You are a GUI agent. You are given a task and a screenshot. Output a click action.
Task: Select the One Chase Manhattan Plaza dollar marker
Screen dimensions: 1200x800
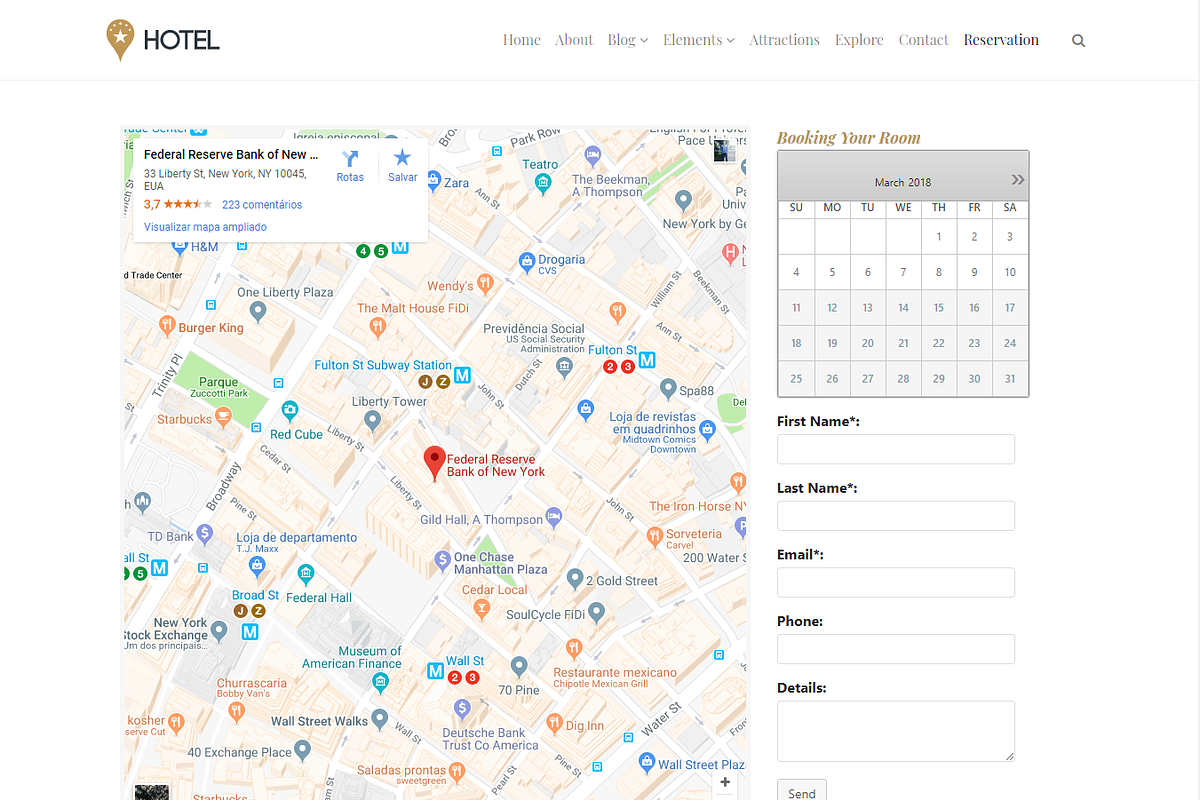pyautogui.click(x=442, y=560)
